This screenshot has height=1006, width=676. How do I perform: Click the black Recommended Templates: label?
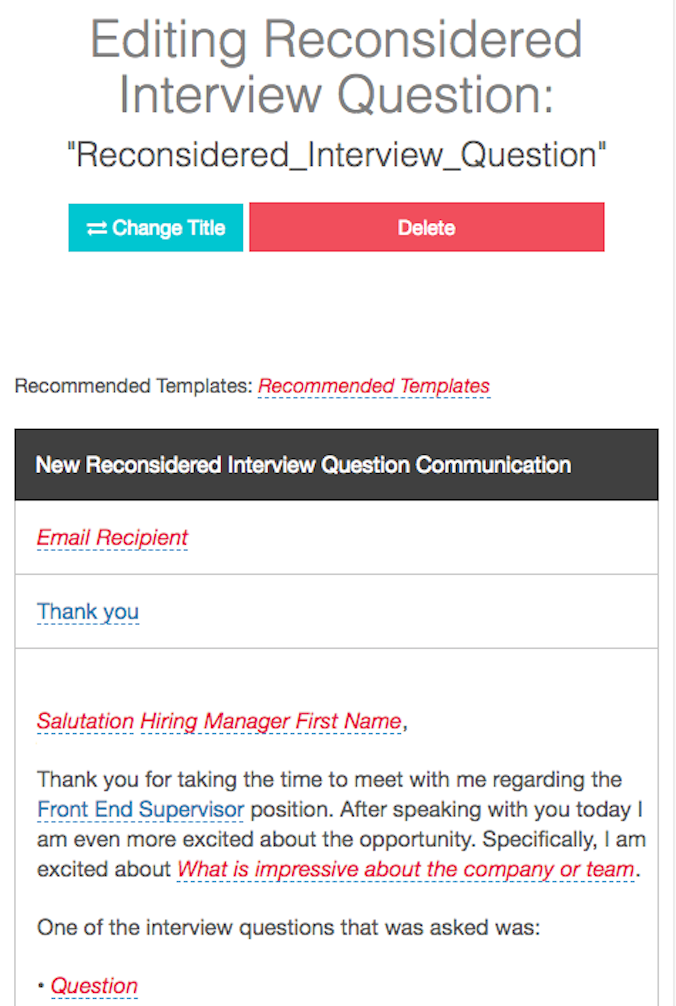tap(133, 386)
